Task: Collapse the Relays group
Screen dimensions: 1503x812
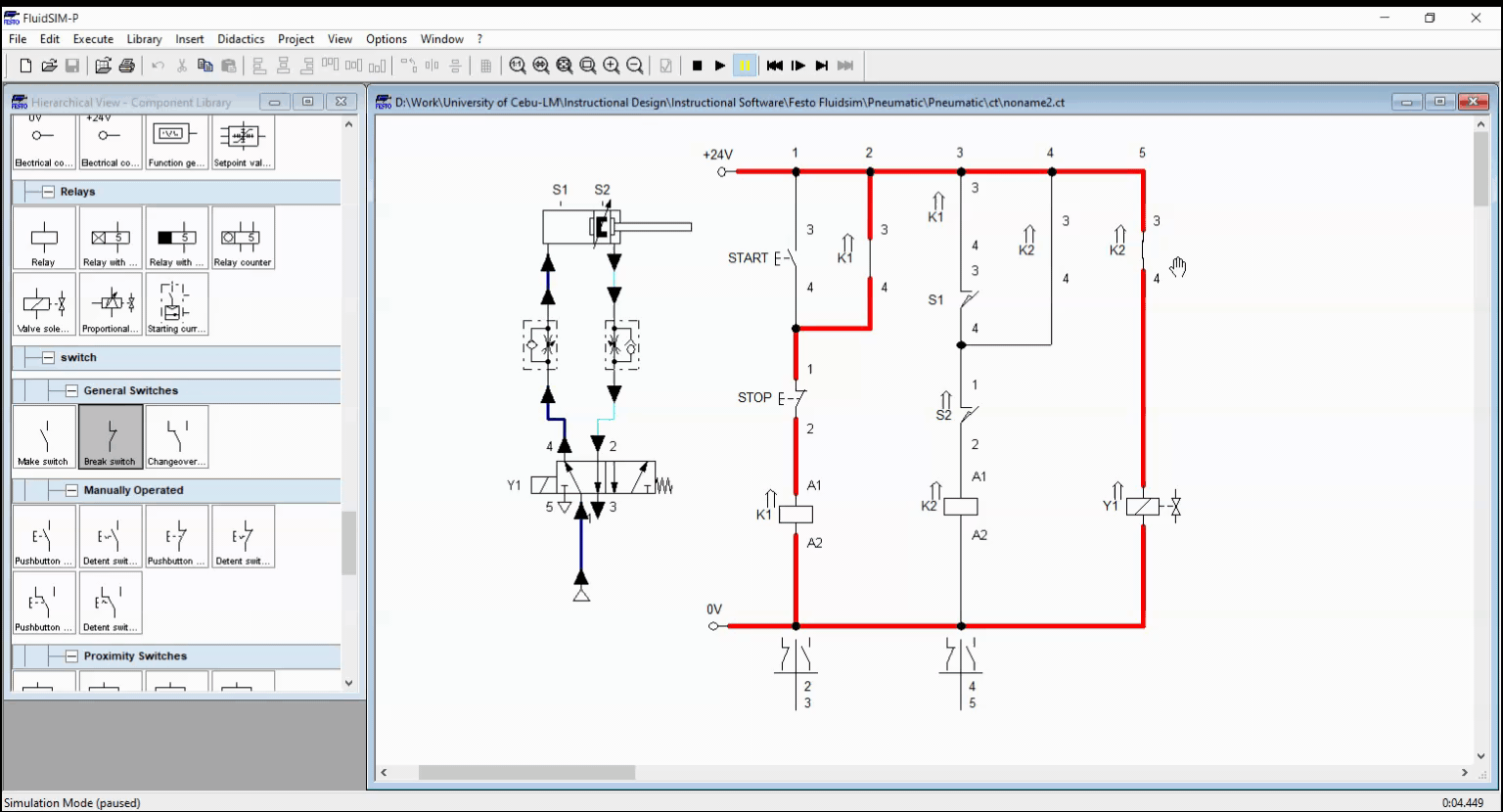Action: pos(47,192)
